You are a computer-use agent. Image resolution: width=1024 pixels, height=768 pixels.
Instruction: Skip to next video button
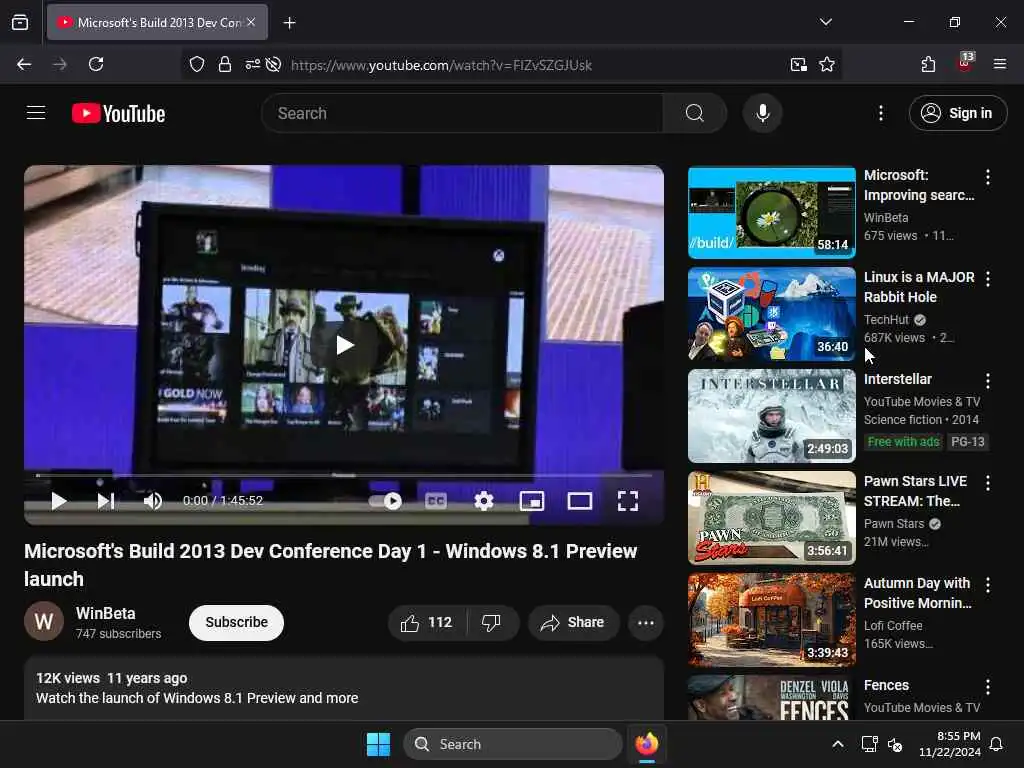(106, 501)
